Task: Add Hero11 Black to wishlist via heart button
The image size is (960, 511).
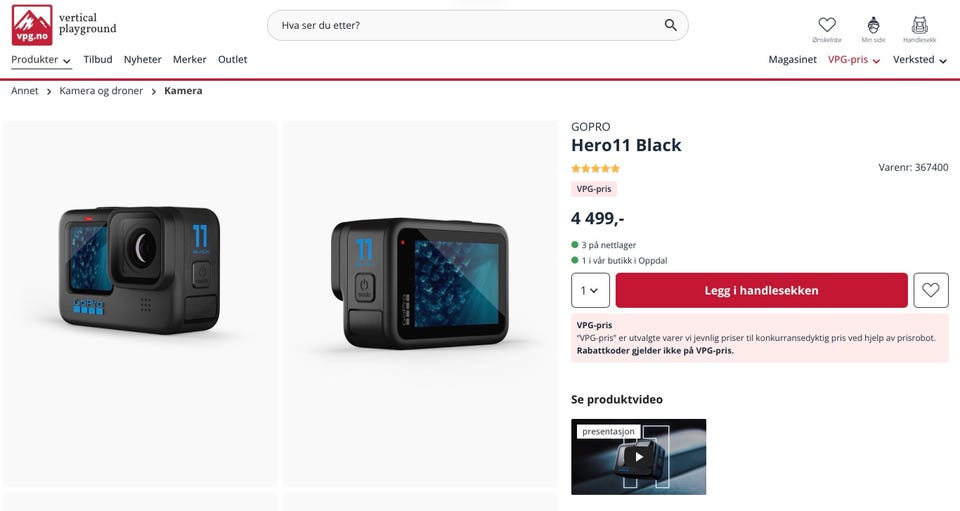Action: (x=931, y=290)
